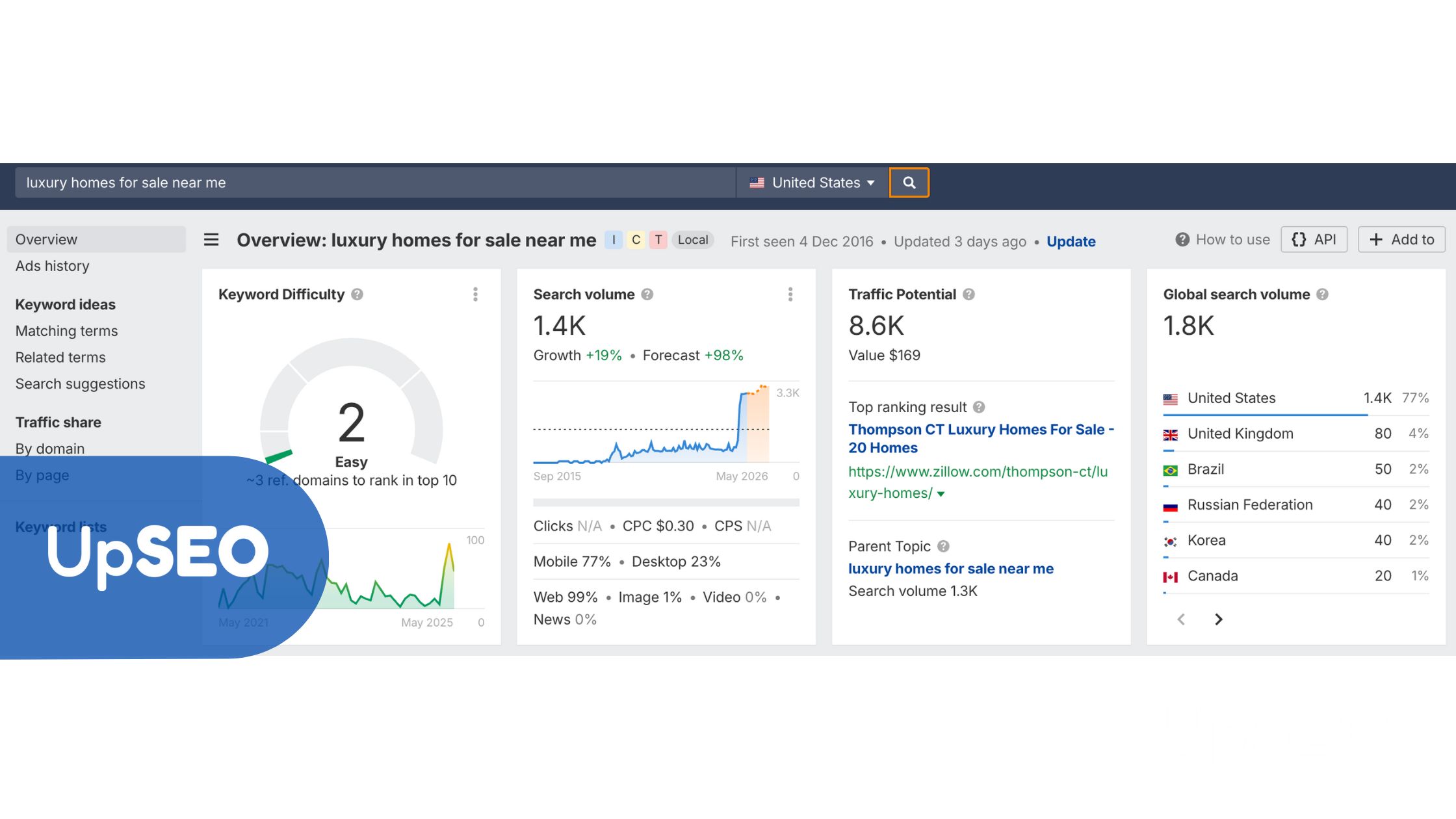Click the Search volume help icon
1456x819 pixels.
[647, 294]
